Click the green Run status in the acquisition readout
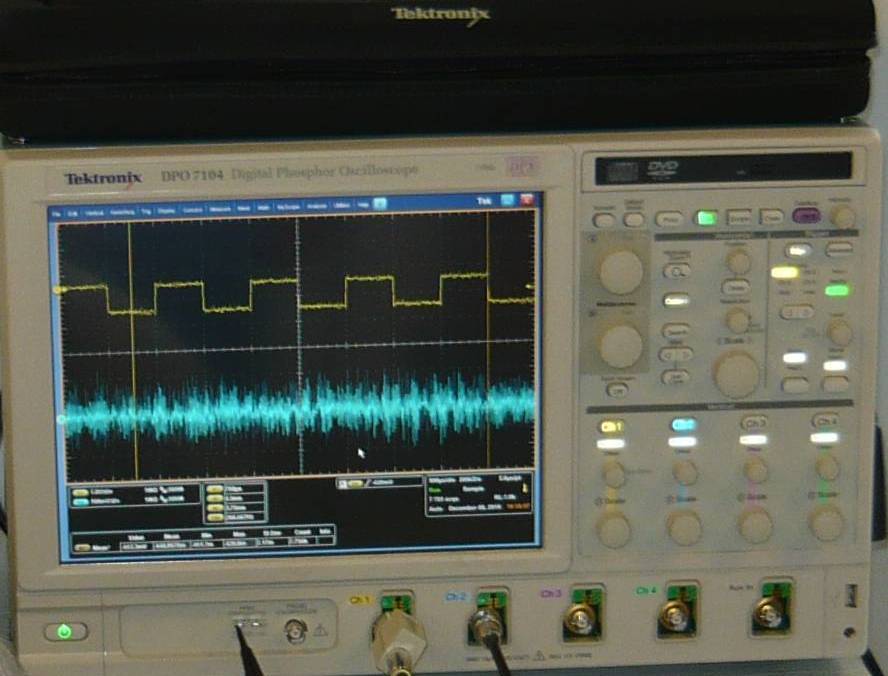Viewport: 888px width, 676px height. (435, 490)
